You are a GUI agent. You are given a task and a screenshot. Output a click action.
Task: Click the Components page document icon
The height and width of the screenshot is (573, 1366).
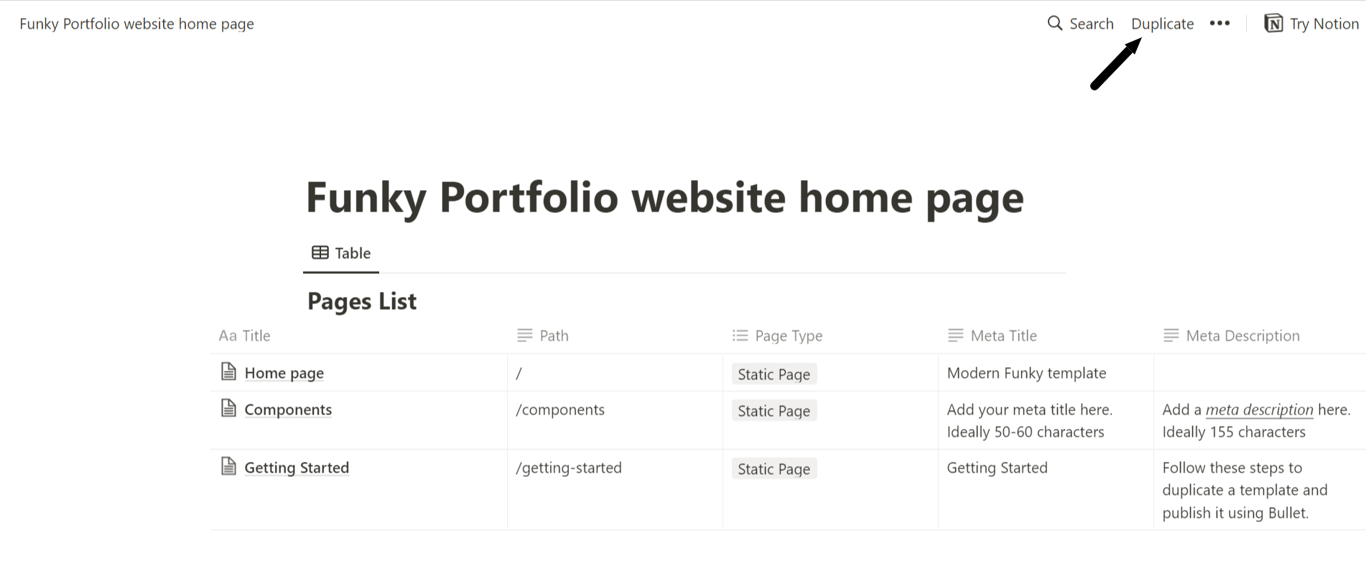(229, 408)
